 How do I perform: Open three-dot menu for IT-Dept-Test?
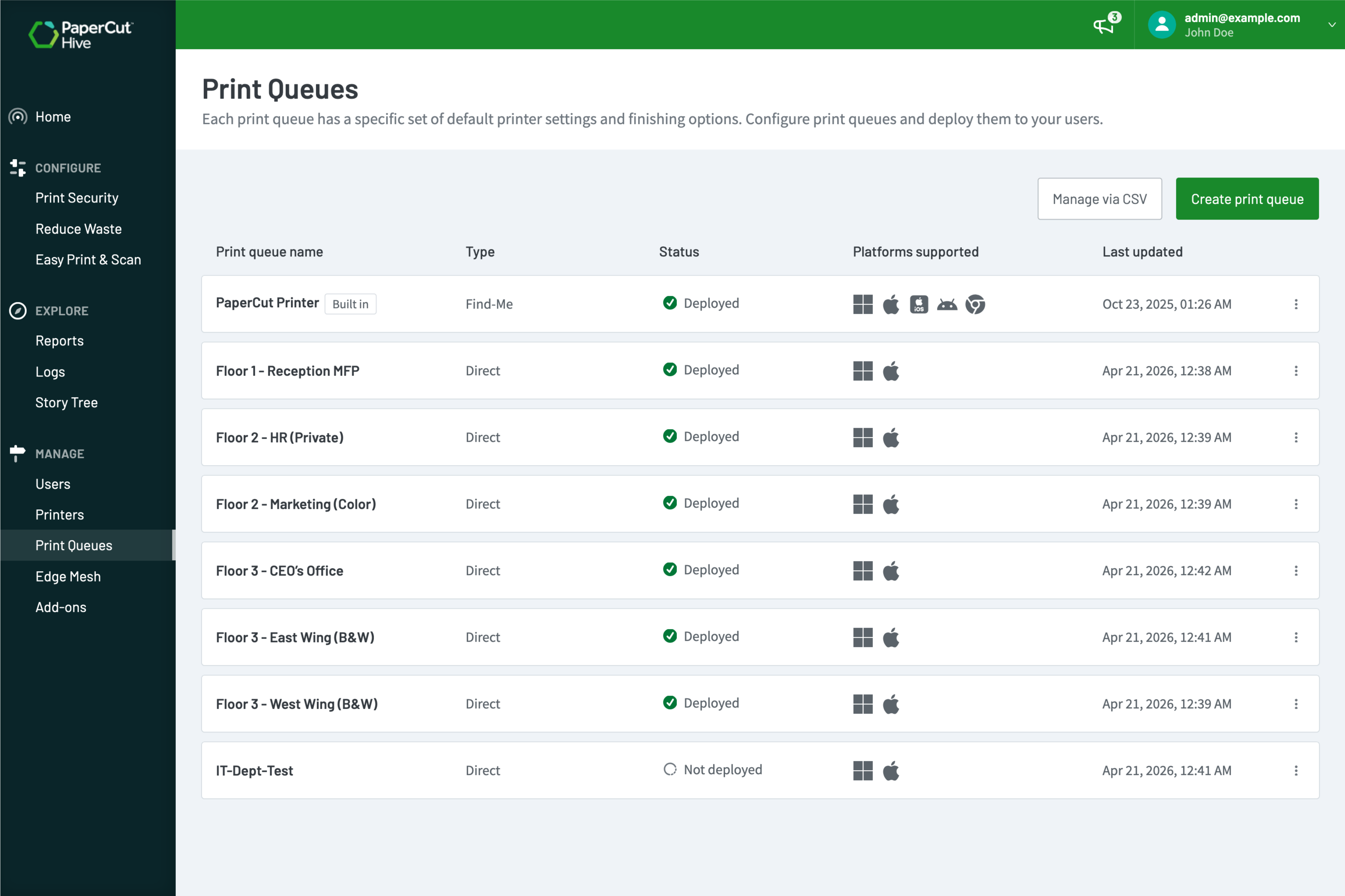(1296, 771)
